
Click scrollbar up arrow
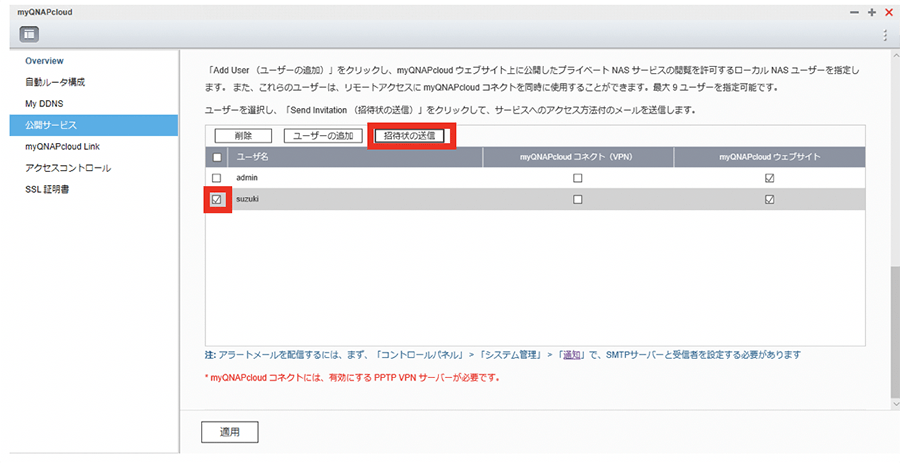coord(895,56)
